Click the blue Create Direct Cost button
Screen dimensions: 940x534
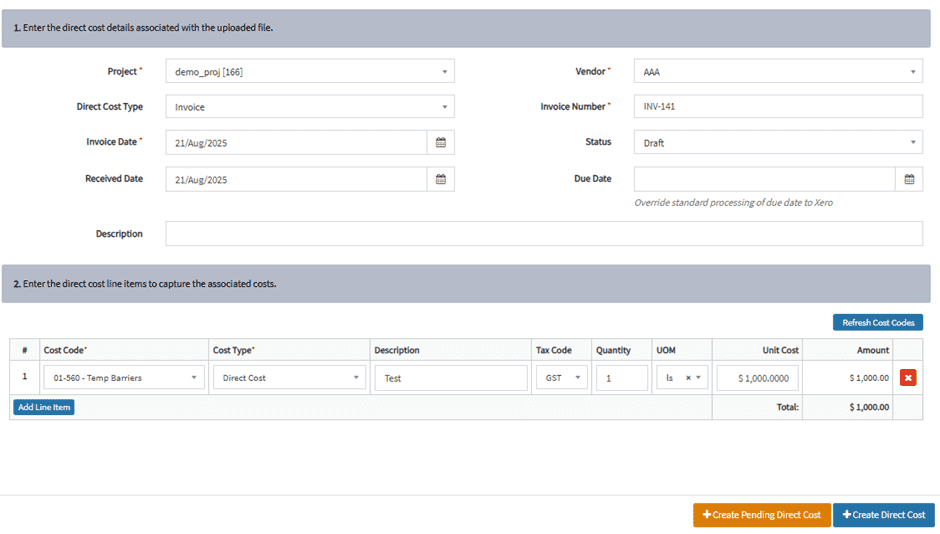[x=883, y=515]
